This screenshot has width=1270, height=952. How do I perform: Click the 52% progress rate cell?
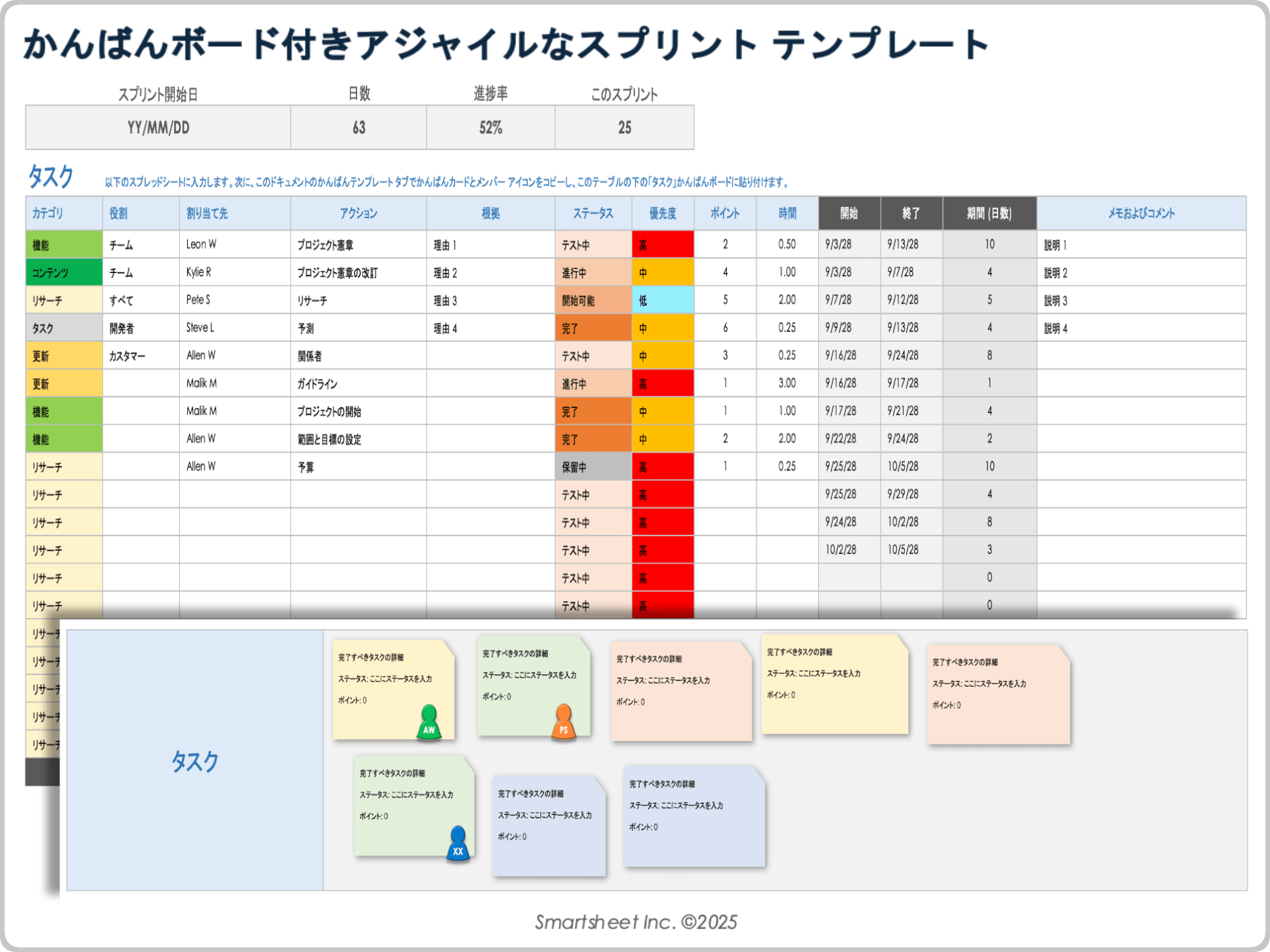point(491,128)
